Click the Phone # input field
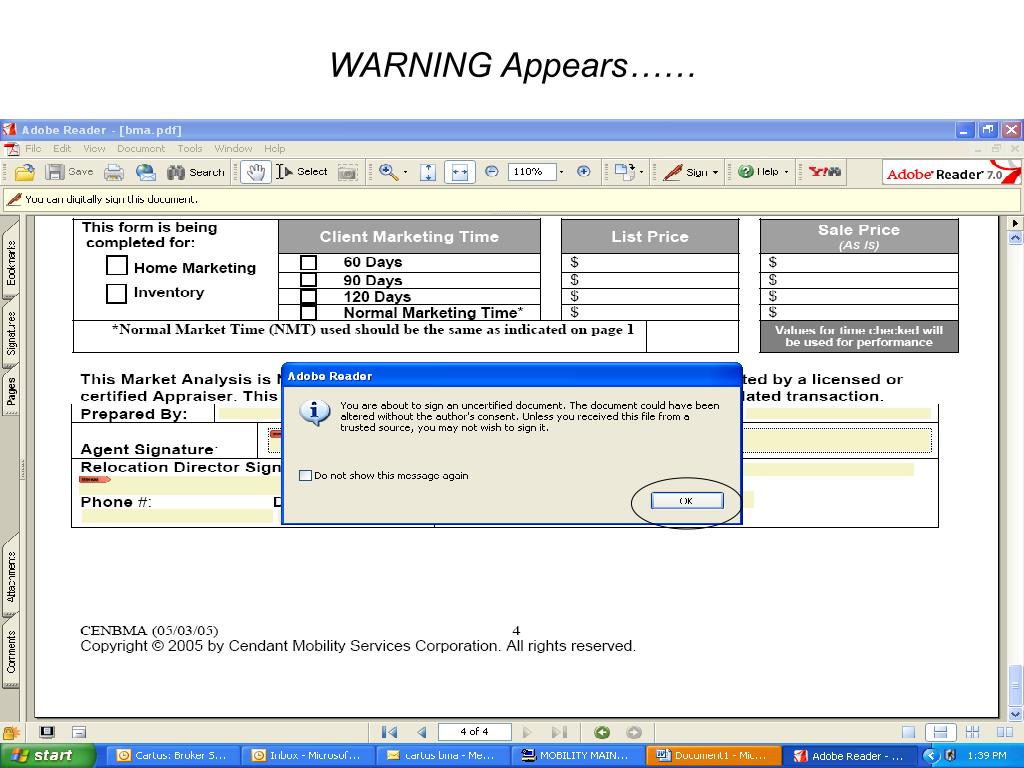The height and width of the screenshot is (768, 1024). click(177, 517)
